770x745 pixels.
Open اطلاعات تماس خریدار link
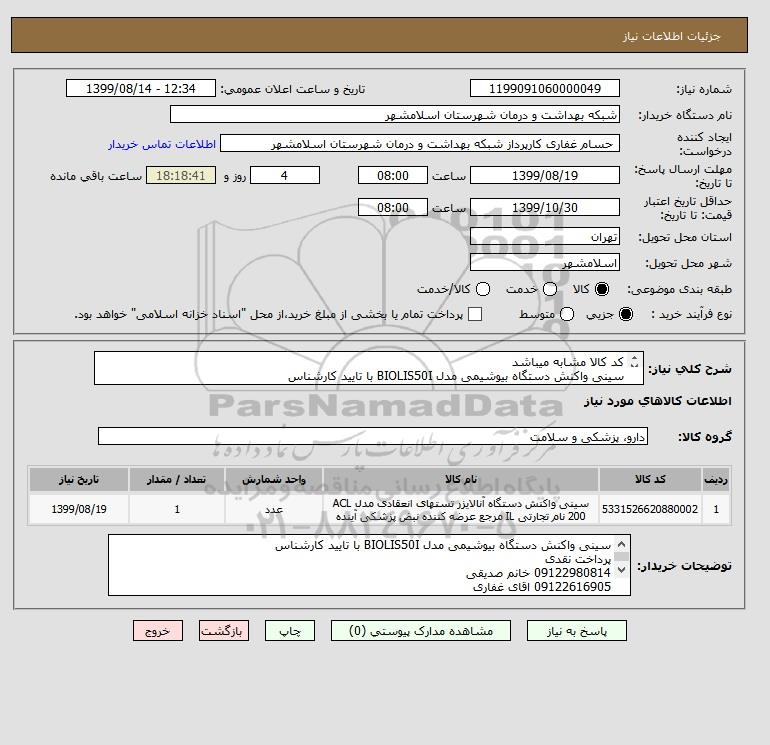tap(162, 144)
